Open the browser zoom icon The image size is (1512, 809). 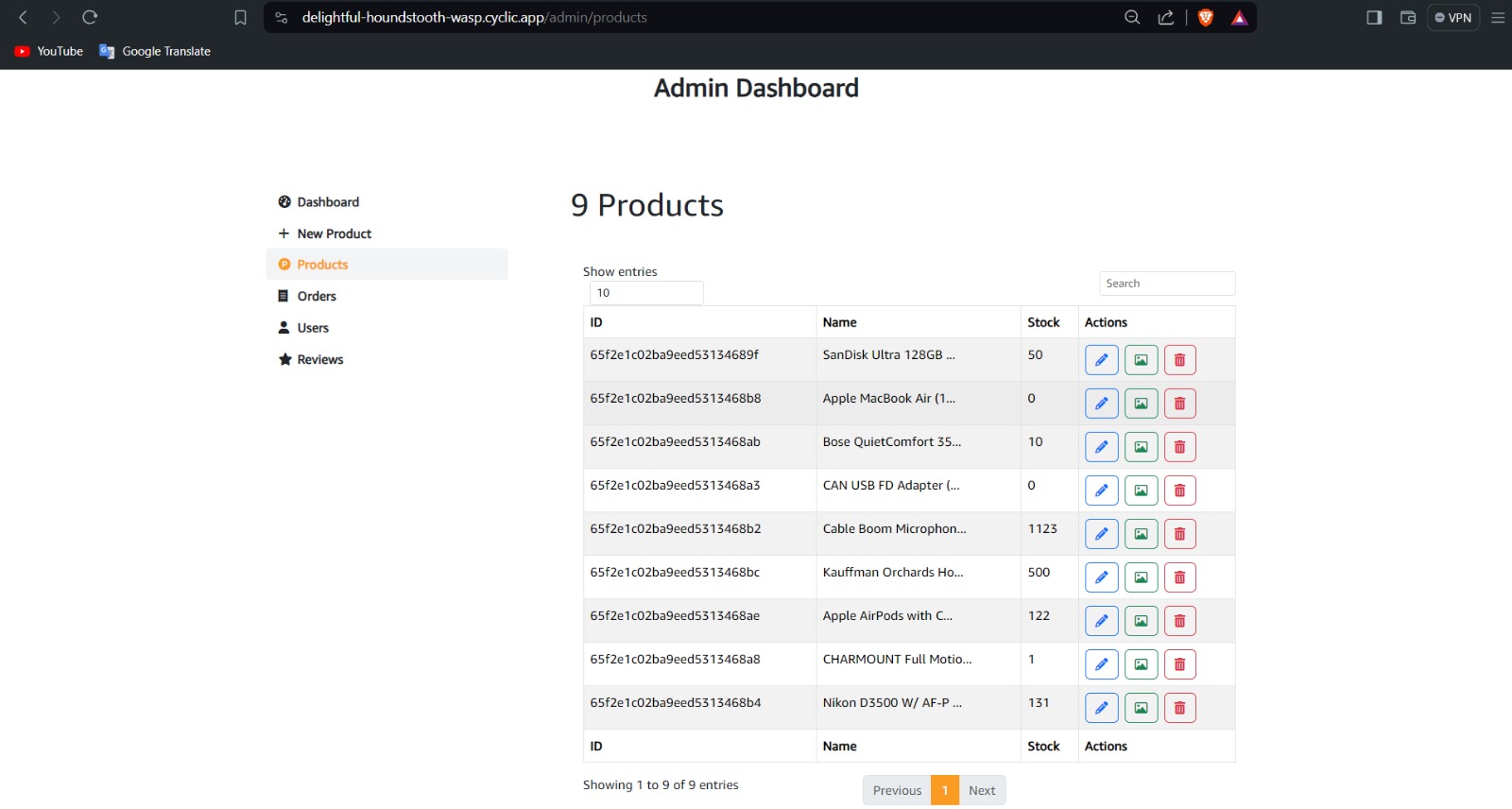pyautogui.click(x=1132, y=17)
